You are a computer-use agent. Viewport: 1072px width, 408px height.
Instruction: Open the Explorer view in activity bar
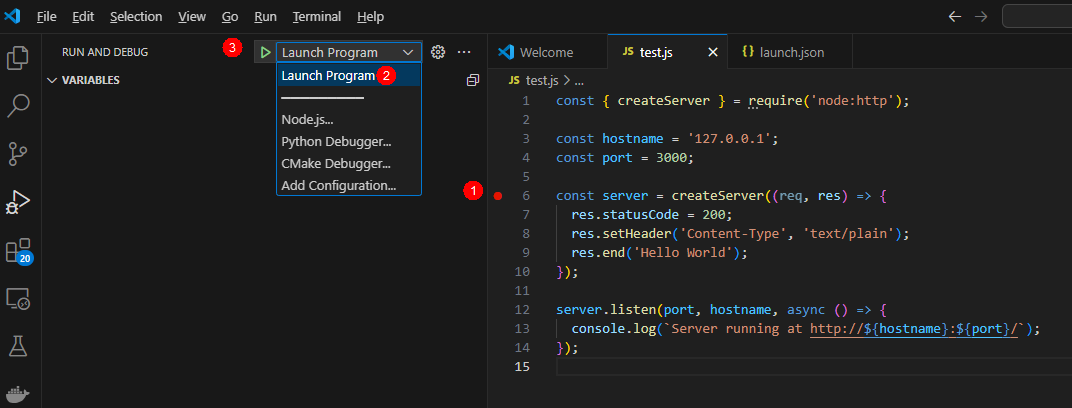pyautogui.click(x=18, y=57)
